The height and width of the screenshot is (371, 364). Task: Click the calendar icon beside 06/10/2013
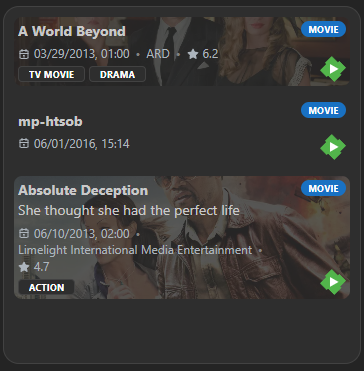tap(24, 234)
